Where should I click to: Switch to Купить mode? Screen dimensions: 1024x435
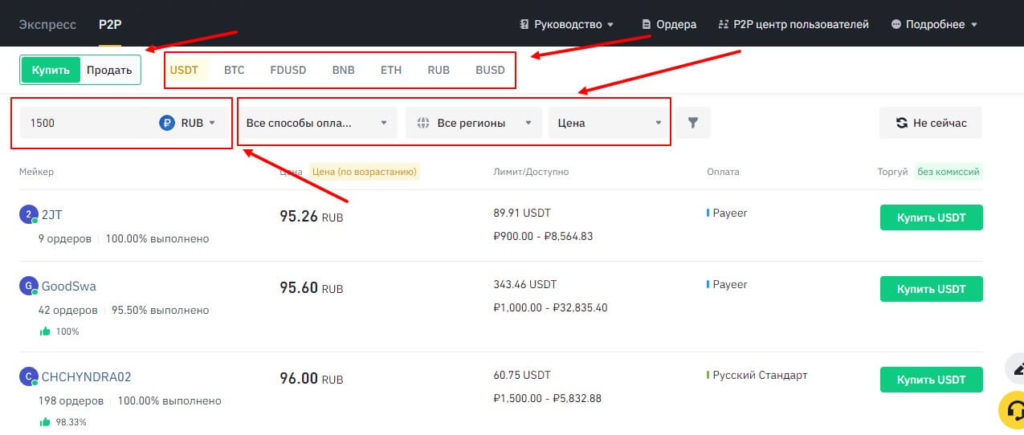50,70
